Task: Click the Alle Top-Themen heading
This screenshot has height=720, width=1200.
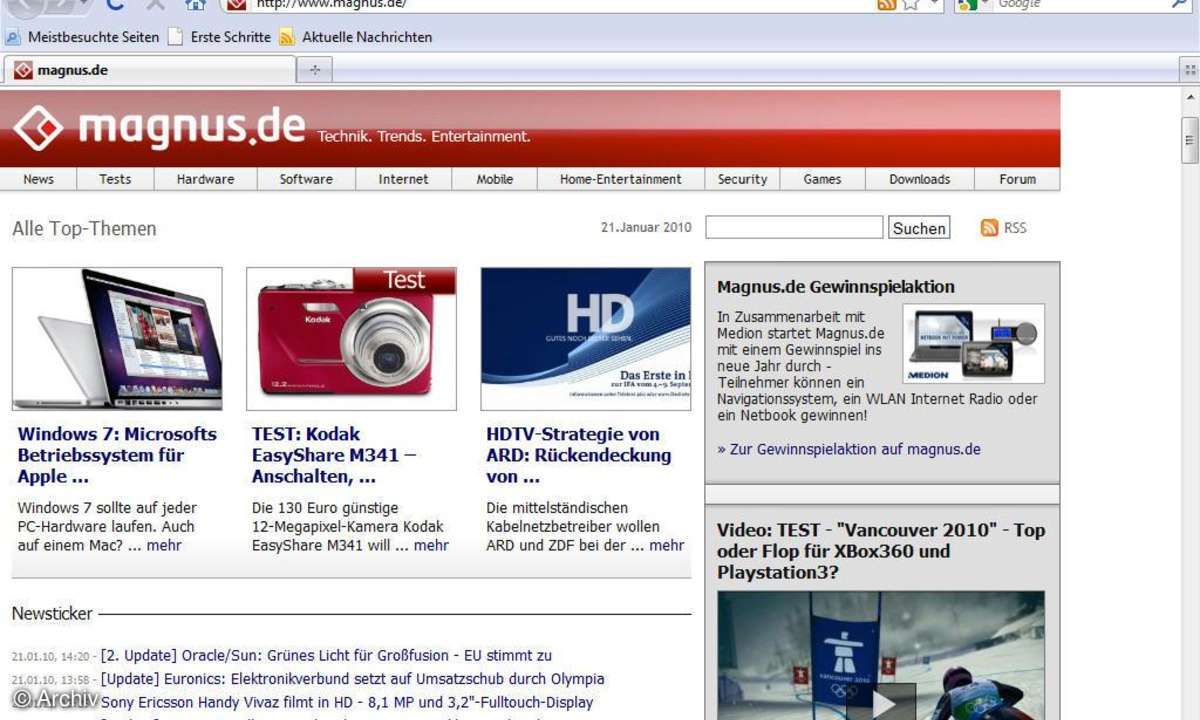Action: click(x=84, y=229)
